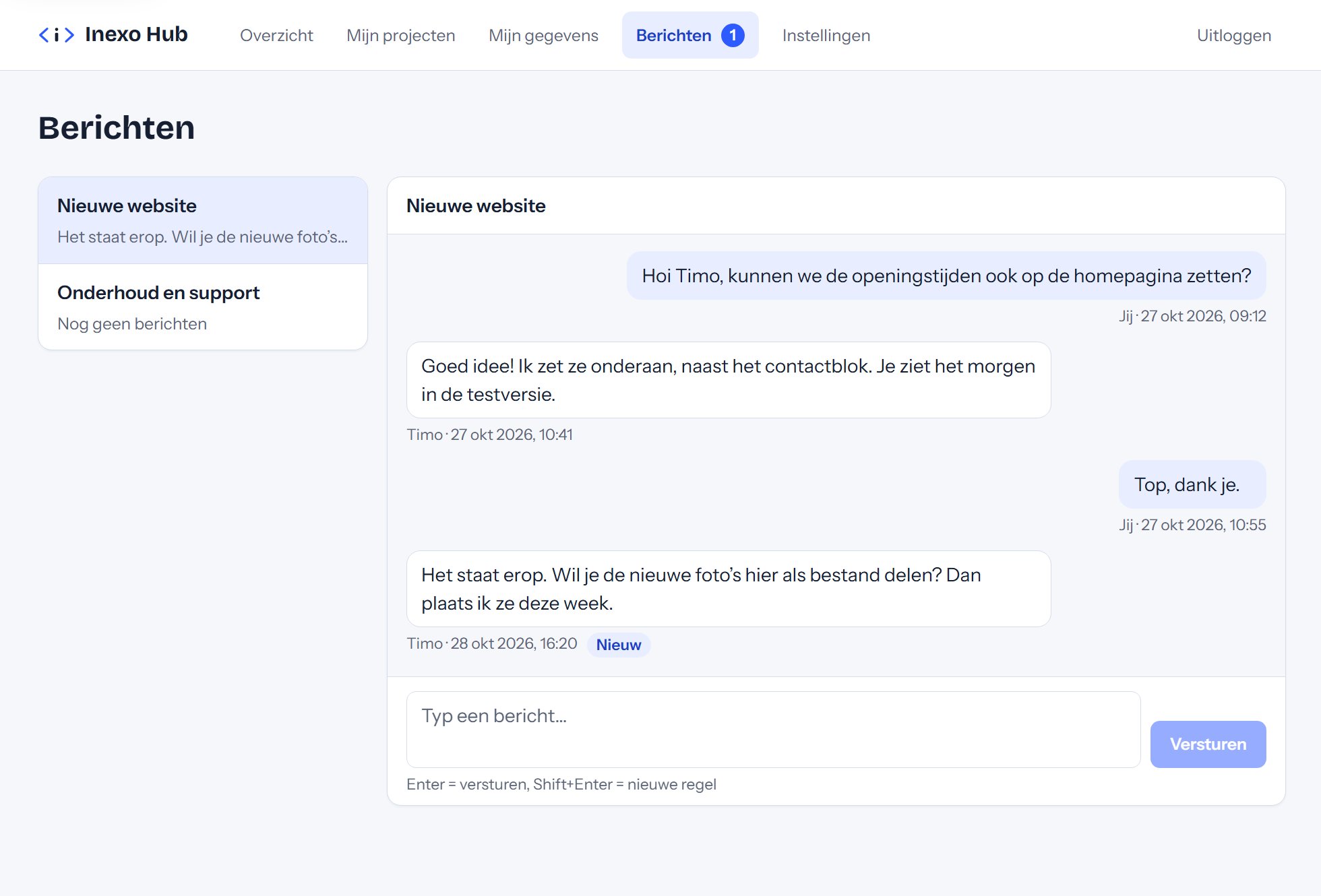Click the Nieuw badge on latest message
Image resolution: width=1321 pixels, height=896 pixels.
619,645
